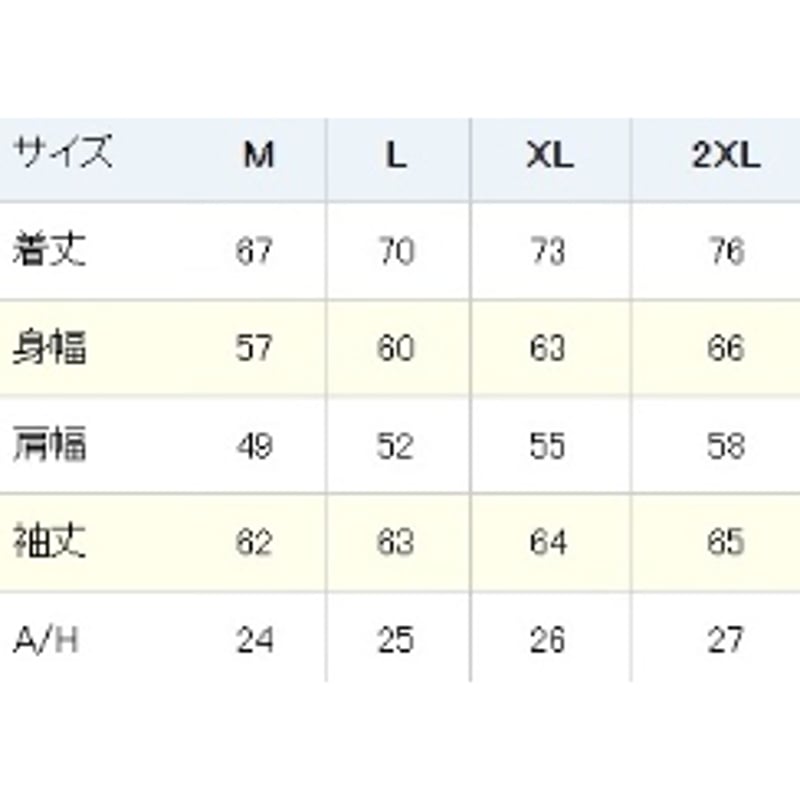Select the 2XL size column header

(x=725, y=156)
